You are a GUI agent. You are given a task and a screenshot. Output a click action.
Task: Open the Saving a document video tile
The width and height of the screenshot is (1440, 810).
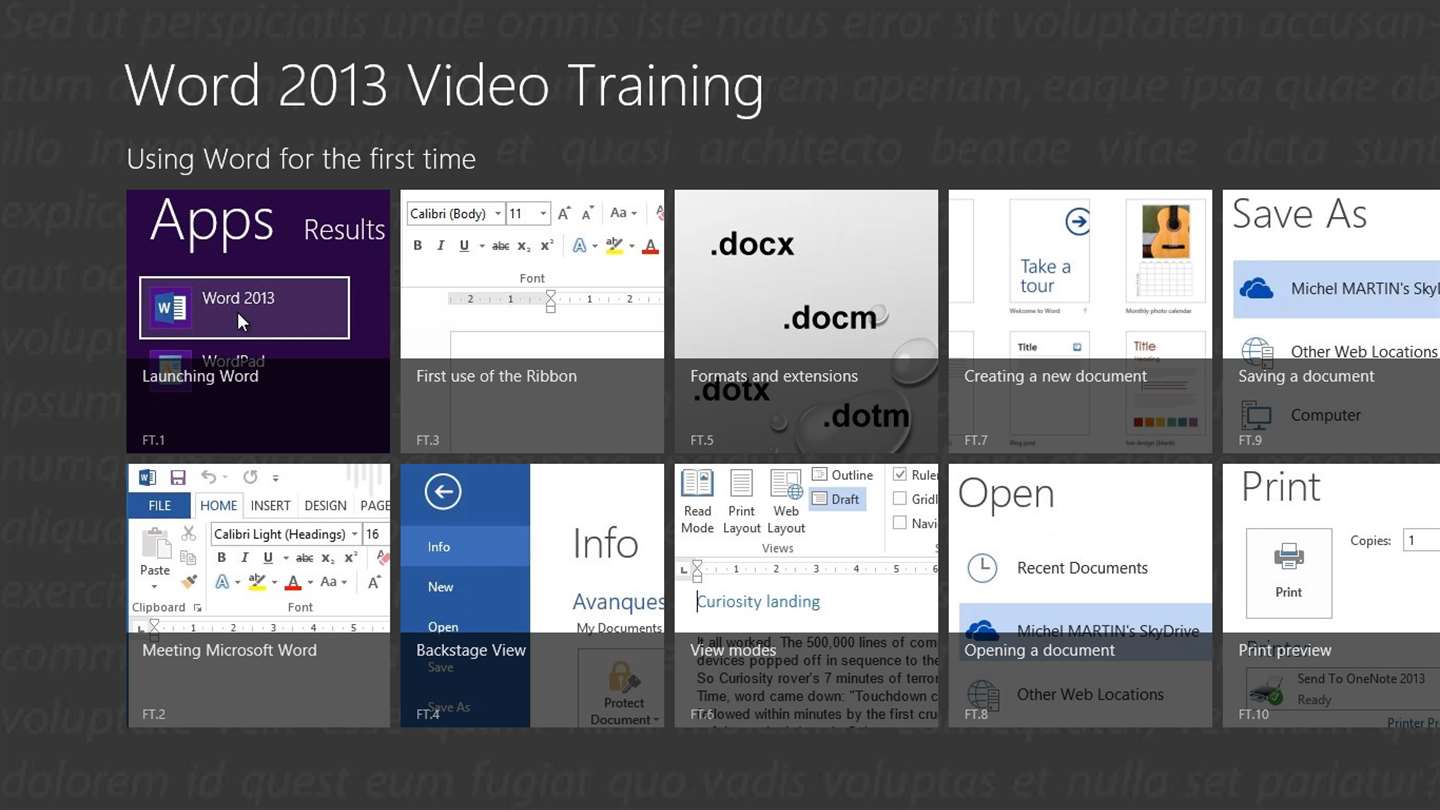click(x=1331, y=321)
